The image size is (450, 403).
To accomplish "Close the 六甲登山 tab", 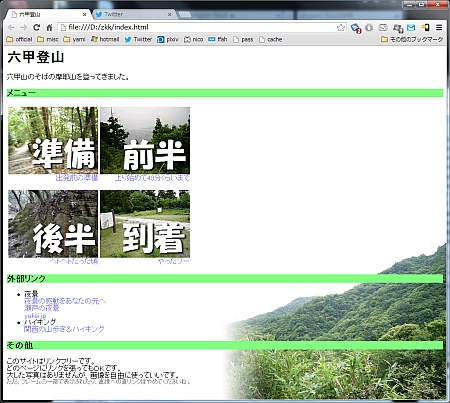I will pos(85,14).
